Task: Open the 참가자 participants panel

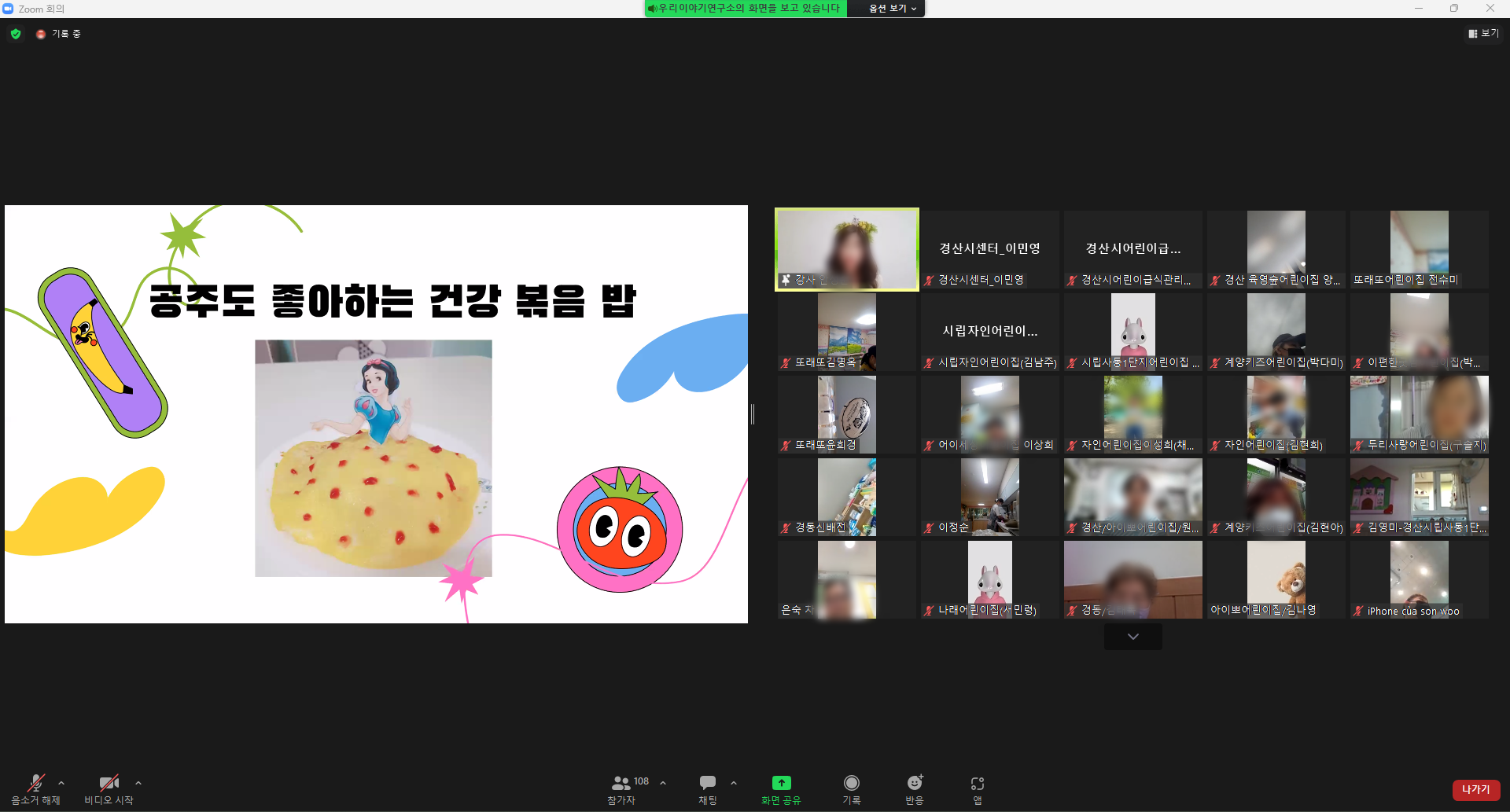Action: pyautogui.click(x=621, y=789)
